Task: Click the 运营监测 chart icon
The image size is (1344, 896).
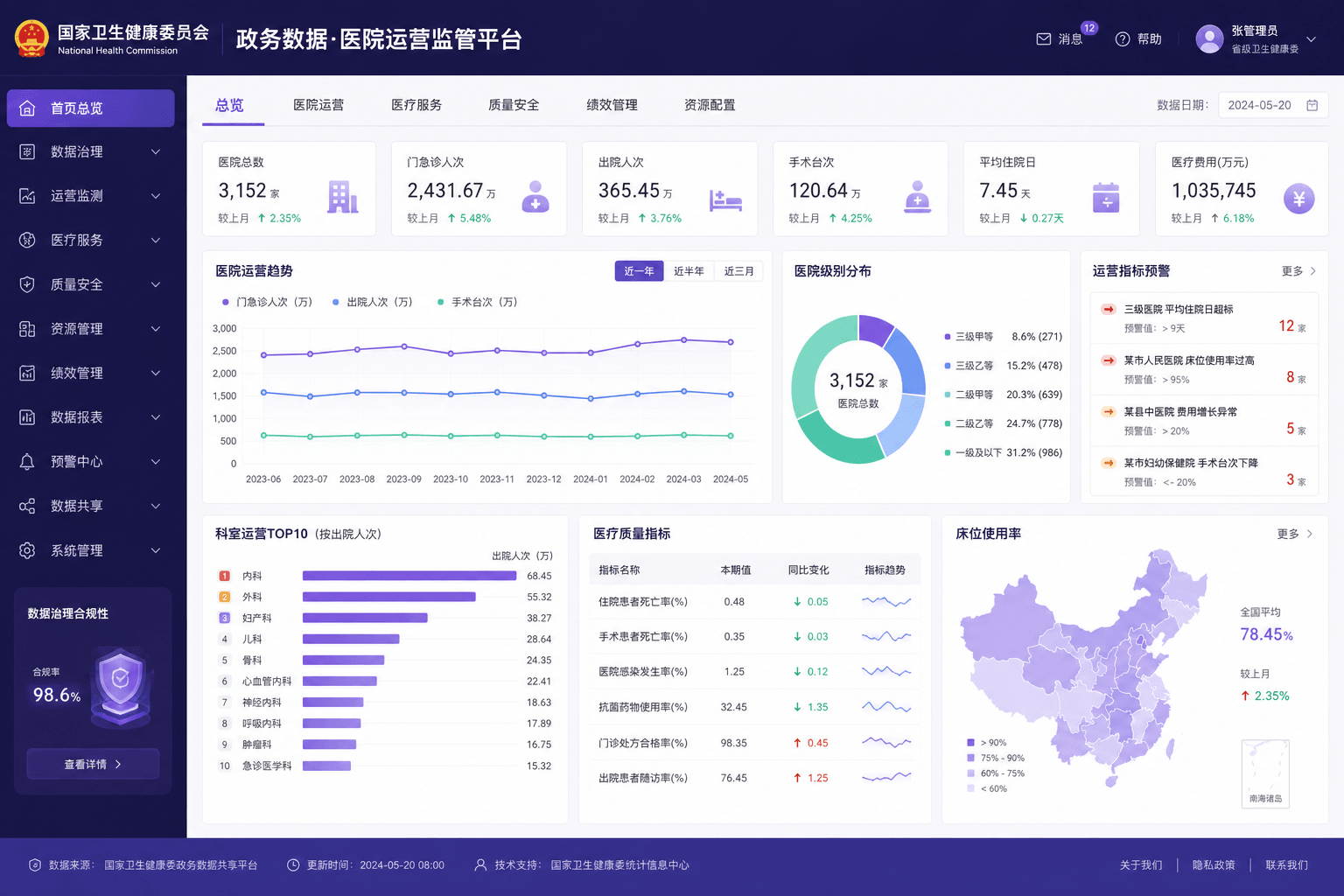Action: point(27,196)
